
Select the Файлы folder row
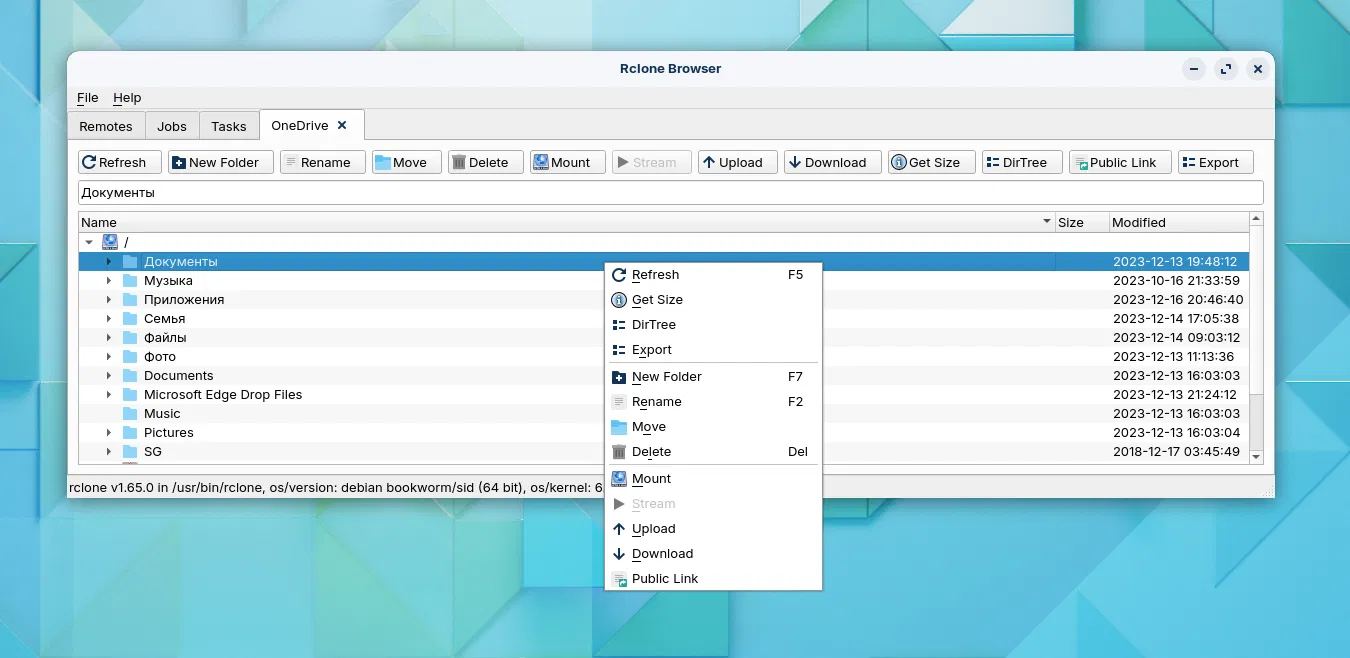point(664,337)
